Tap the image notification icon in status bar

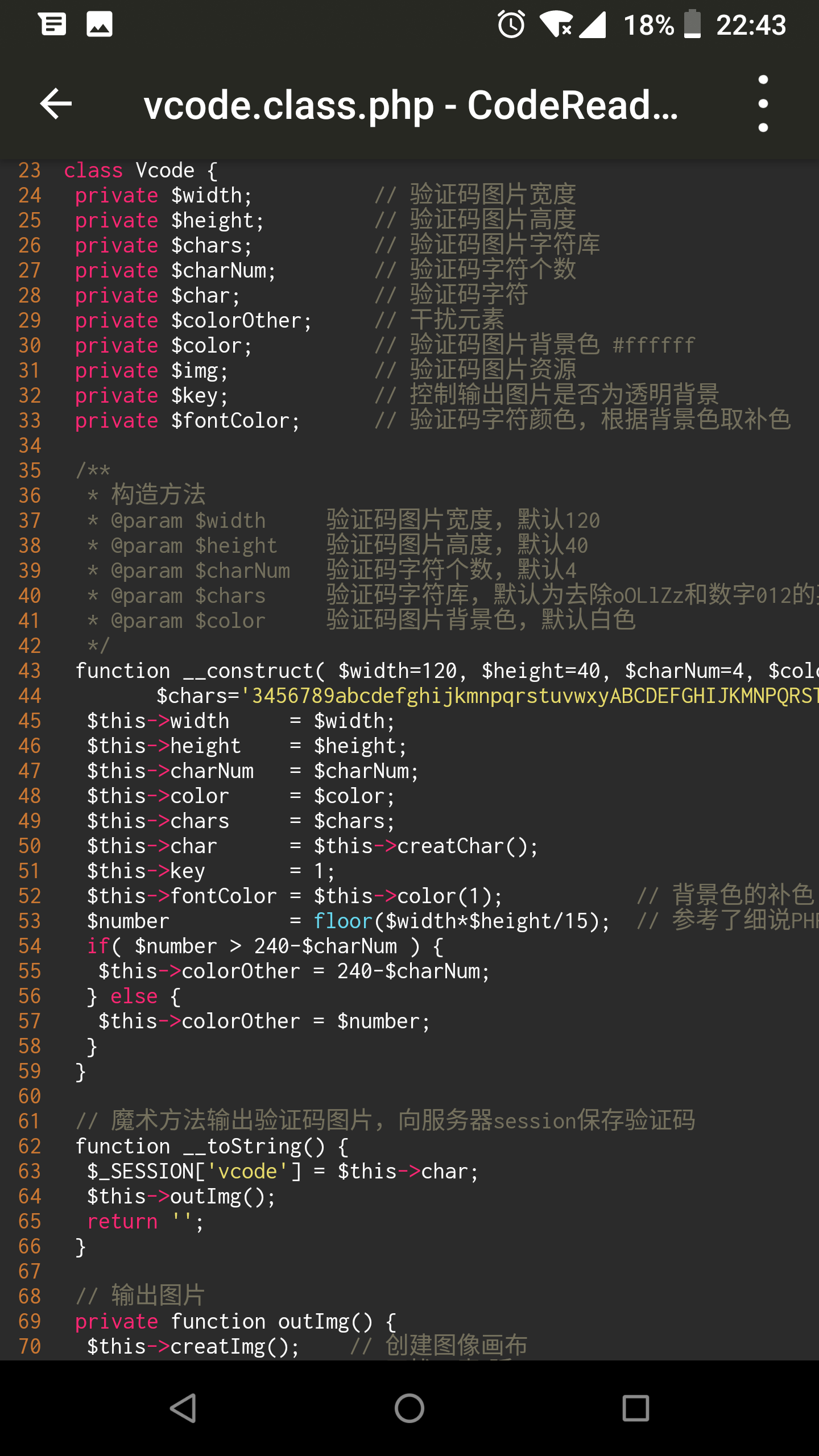(100, 24)
